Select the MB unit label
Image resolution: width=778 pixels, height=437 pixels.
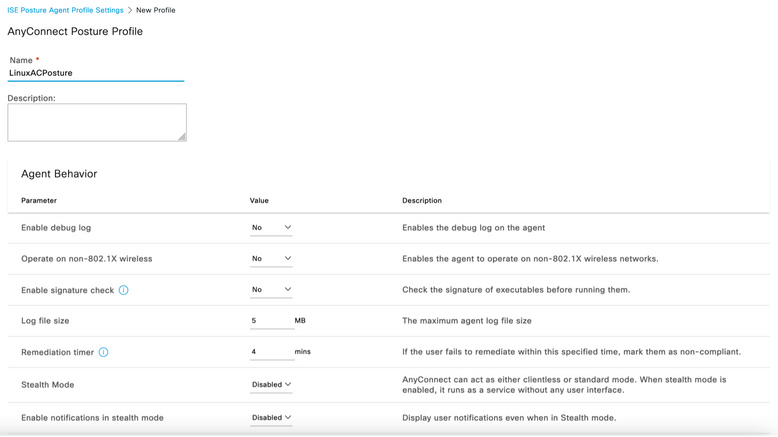tap(300, 320)
